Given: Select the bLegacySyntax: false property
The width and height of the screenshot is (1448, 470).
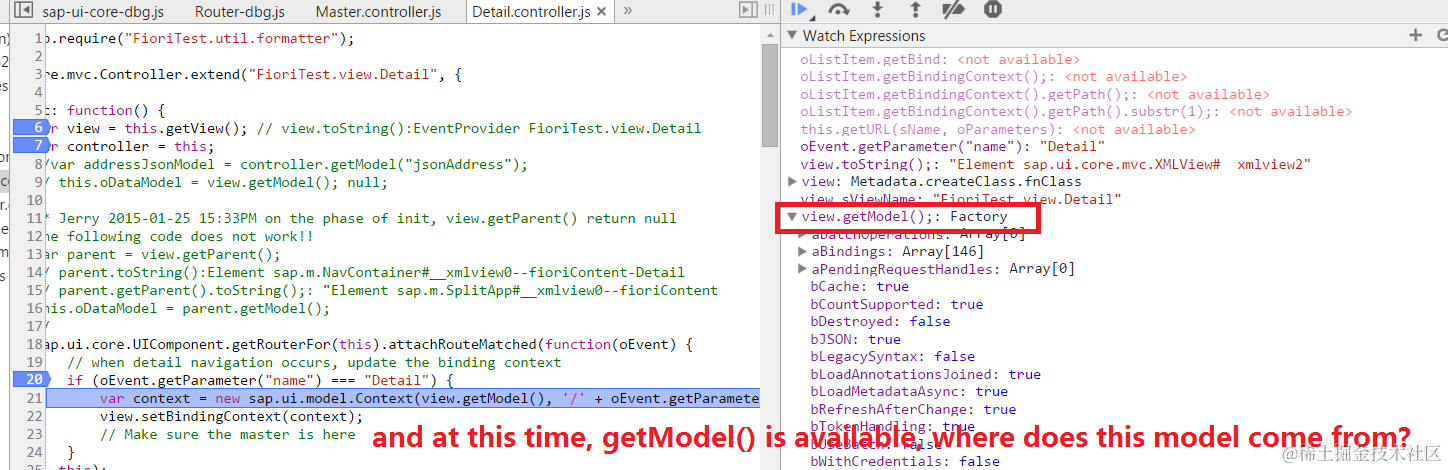Looking at the screenshot, I should [x=893, y=356].
